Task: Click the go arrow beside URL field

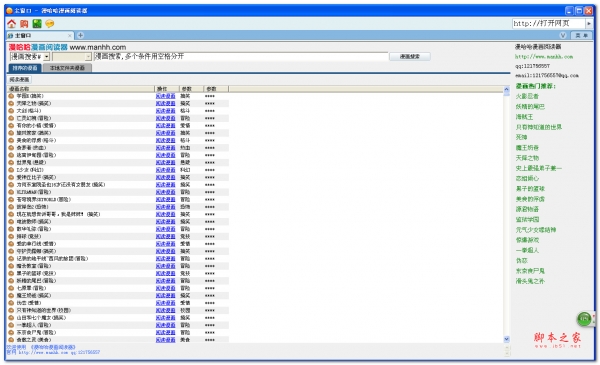Action: click(x=589, y=24)
